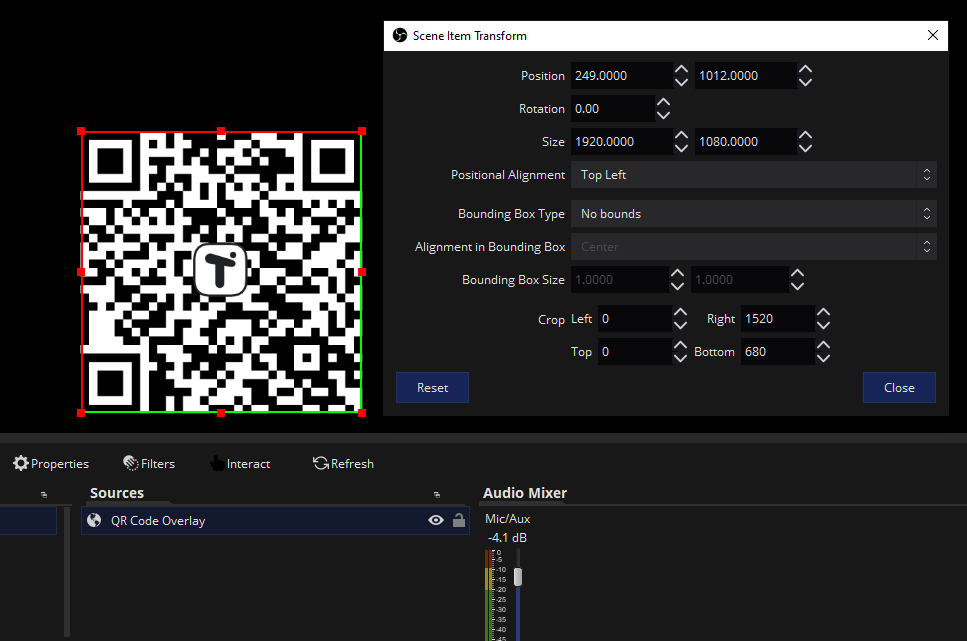Screen dimensions: 967x641
Task: Decrease Rotation with down arrow
Action: point(663,115)
